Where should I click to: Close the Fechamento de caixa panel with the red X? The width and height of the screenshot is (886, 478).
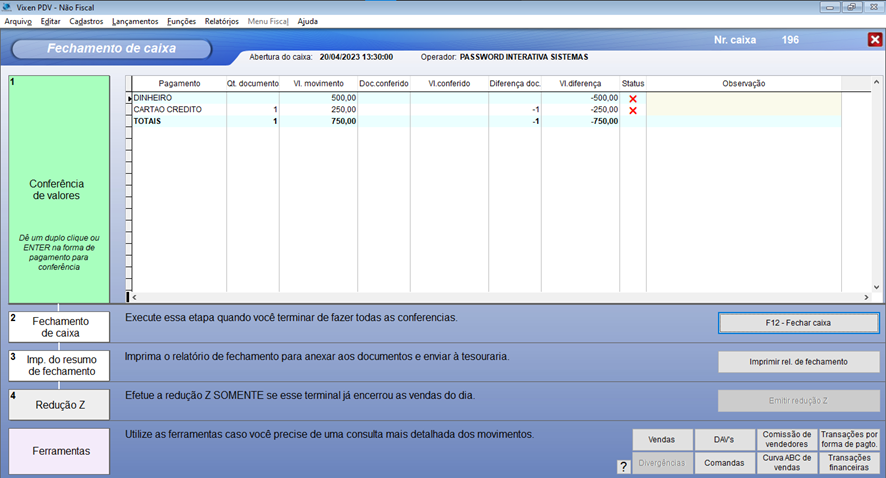tap(875, 40)
